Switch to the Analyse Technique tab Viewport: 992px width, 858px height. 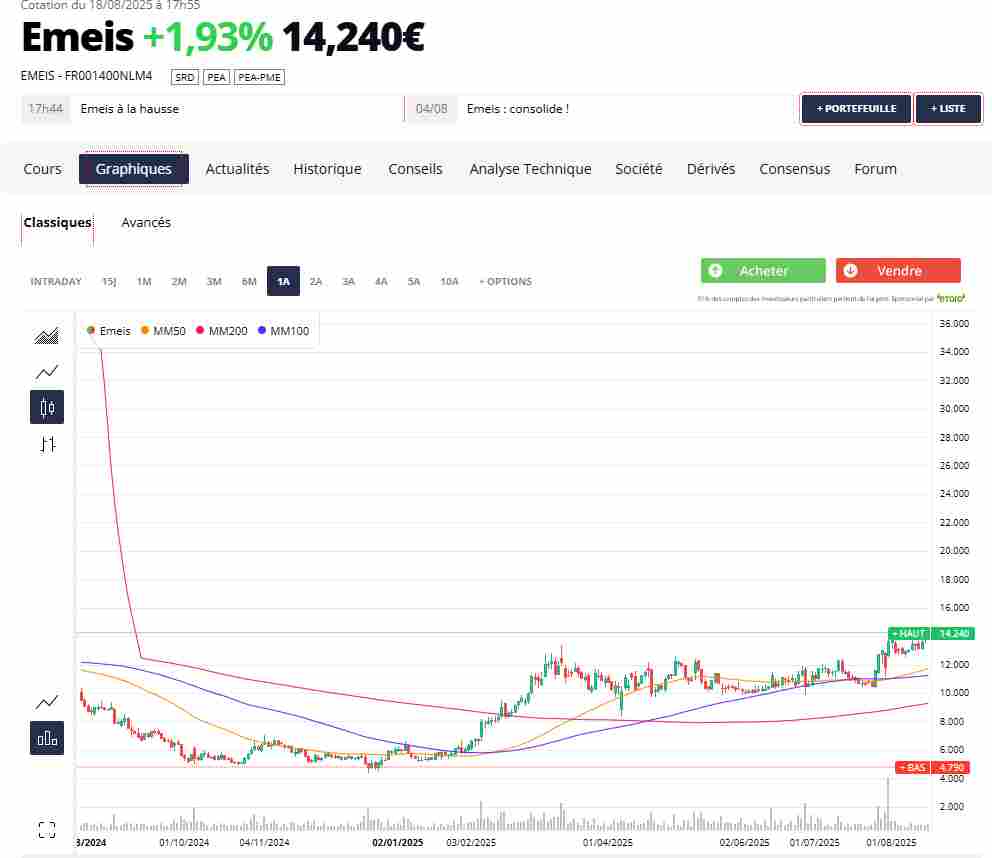530,169
